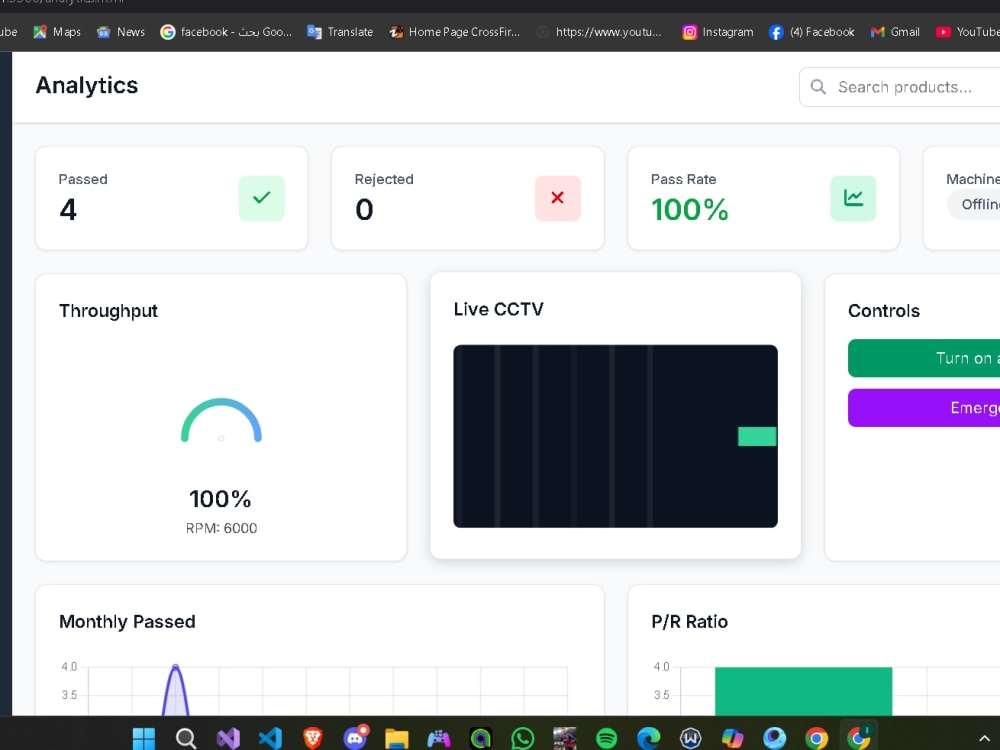This screenshot has height=750, width=1000.
Task: Open the youtube URL bookmark
Action: pyautogui.click(x=599, y=32)
